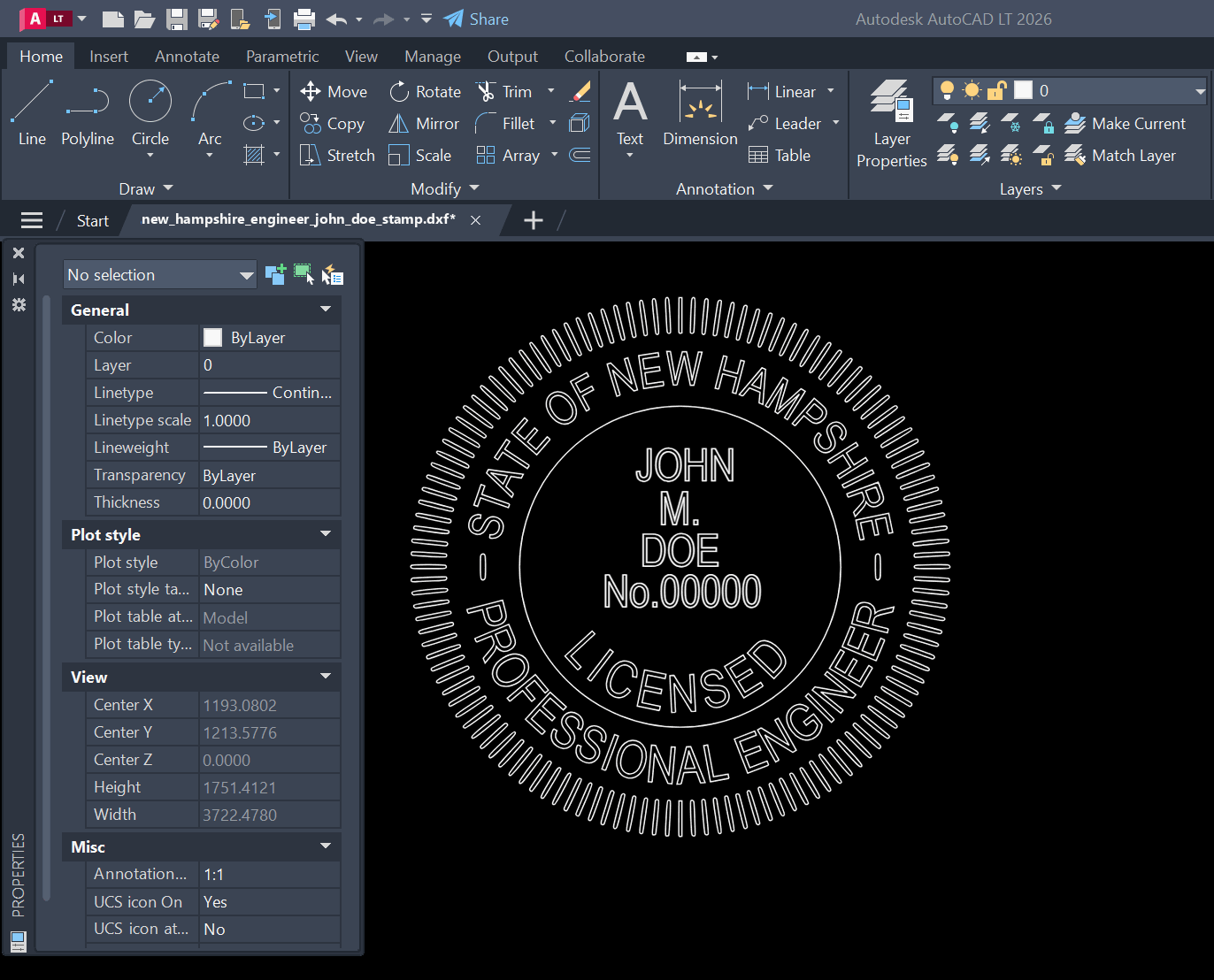The height and width of the screenshot is (980, 1214).
Task: Toggle layer 0 freeze sun icon
Action: tap(972, 90)
